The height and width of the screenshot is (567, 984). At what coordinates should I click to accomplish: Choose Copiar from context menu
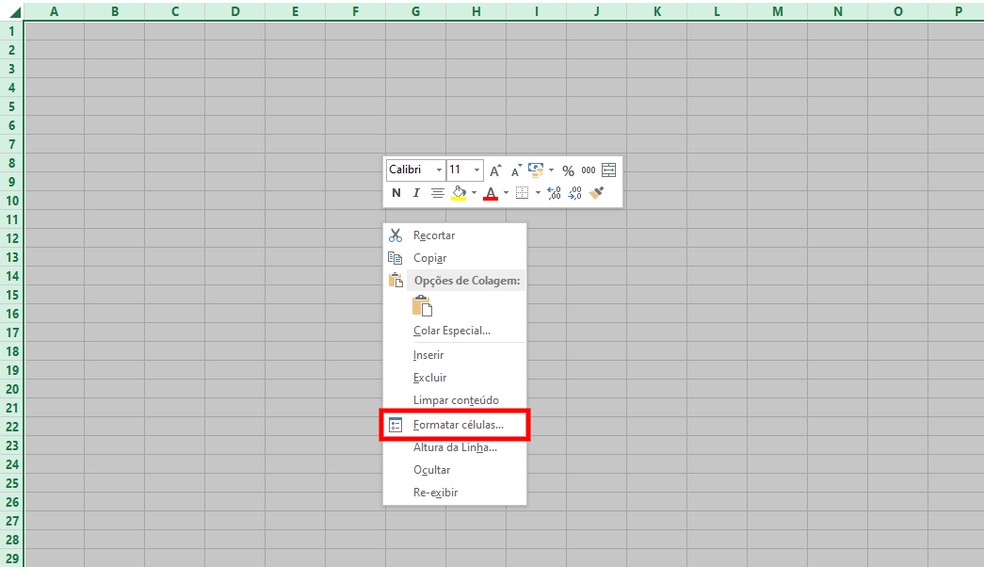coord(455,258)
